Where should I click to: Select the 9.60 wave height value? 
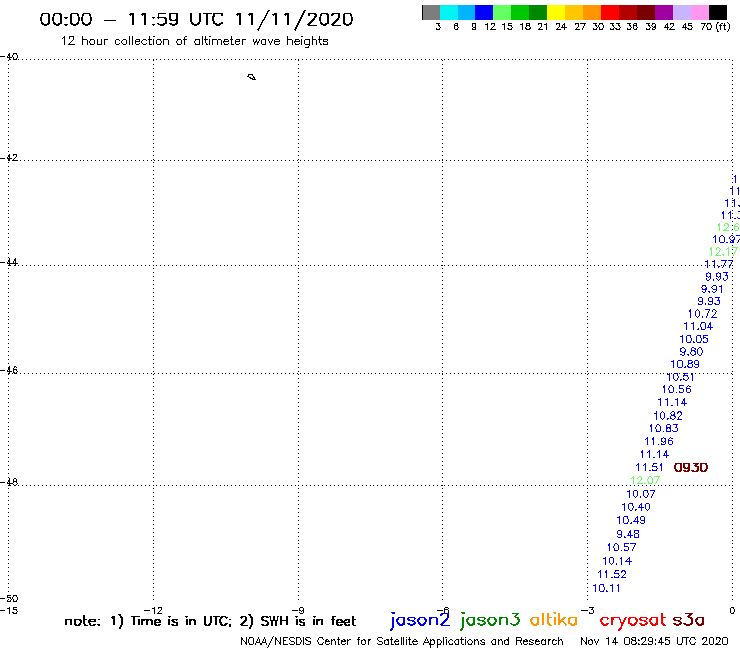click(691, 352)
